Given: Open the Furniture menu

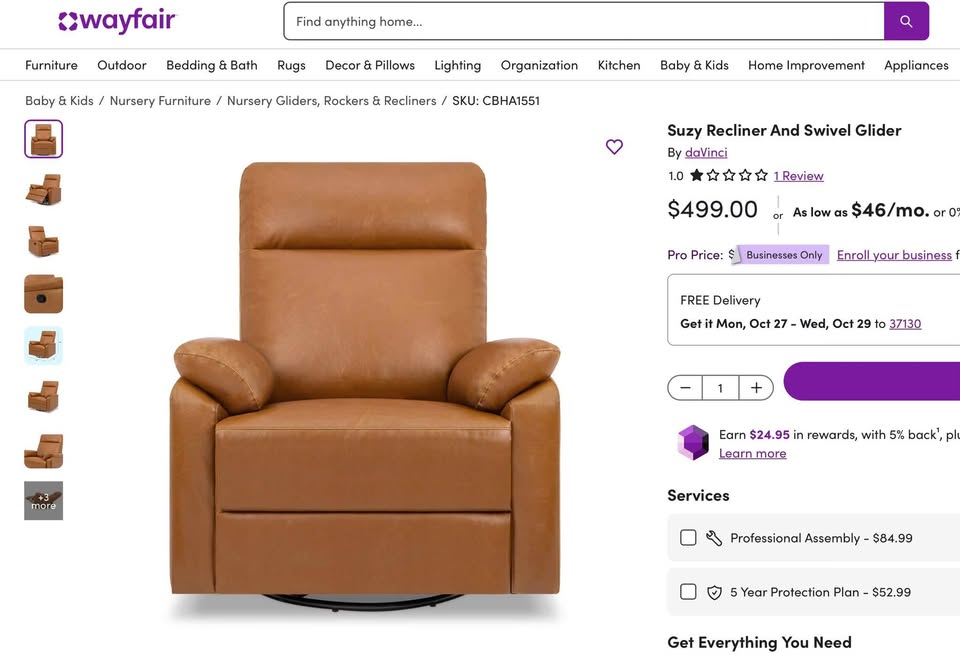Looking at the screenshot, I should (x=51, y=65).
